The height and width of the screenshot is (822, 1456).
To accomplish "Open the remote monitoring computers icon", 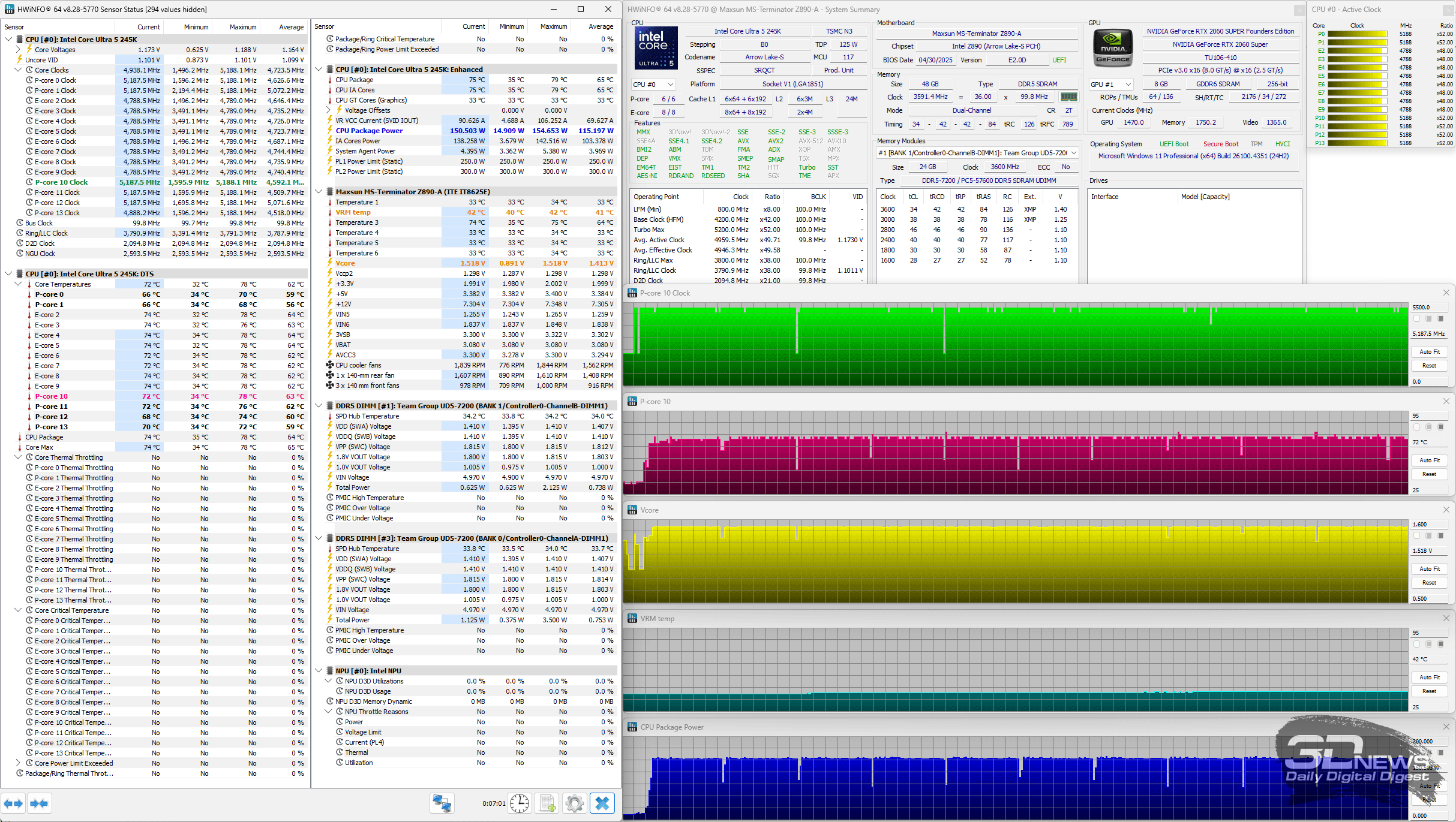I will 442,803.
